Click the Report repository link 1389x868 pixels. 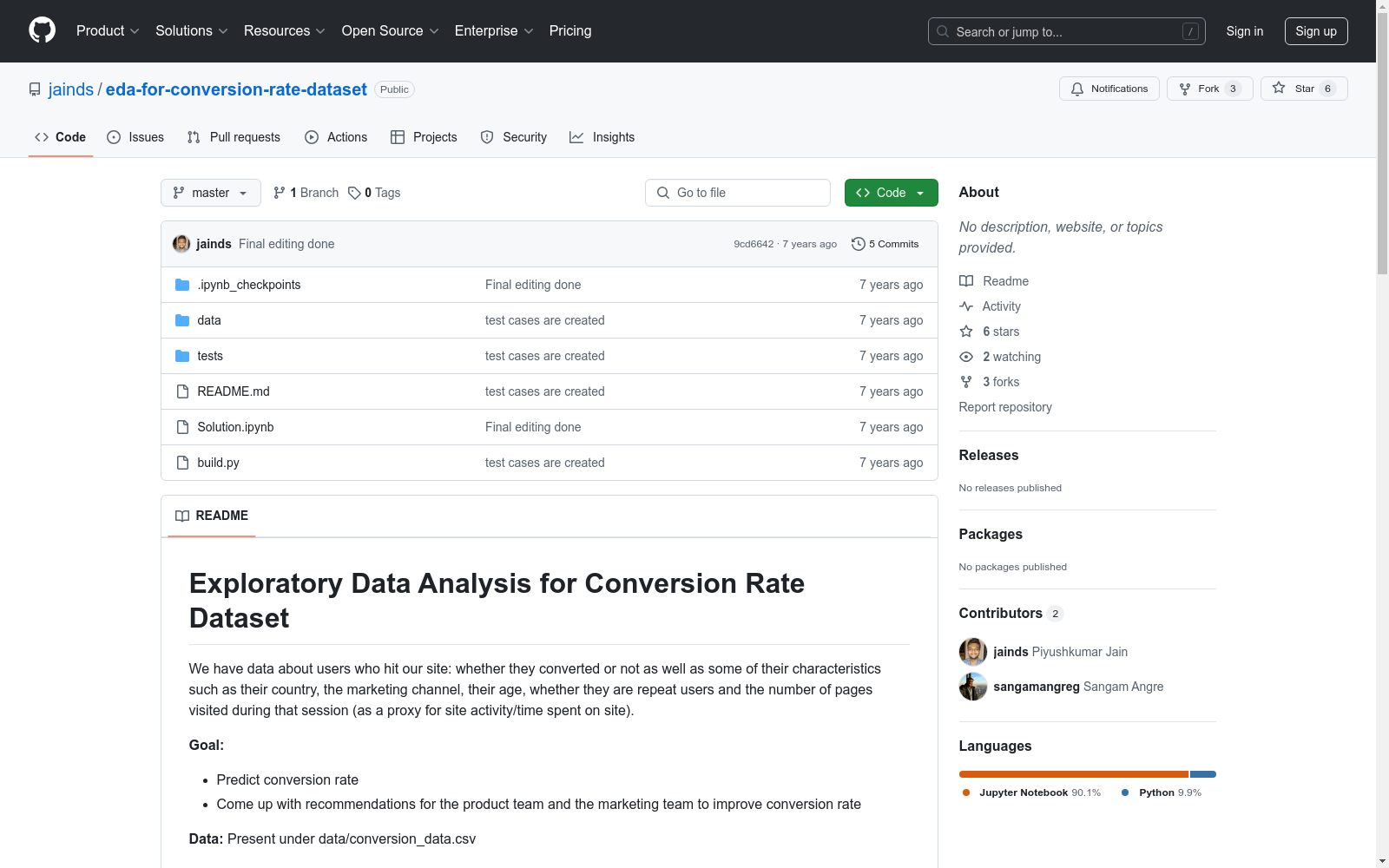1005,407
